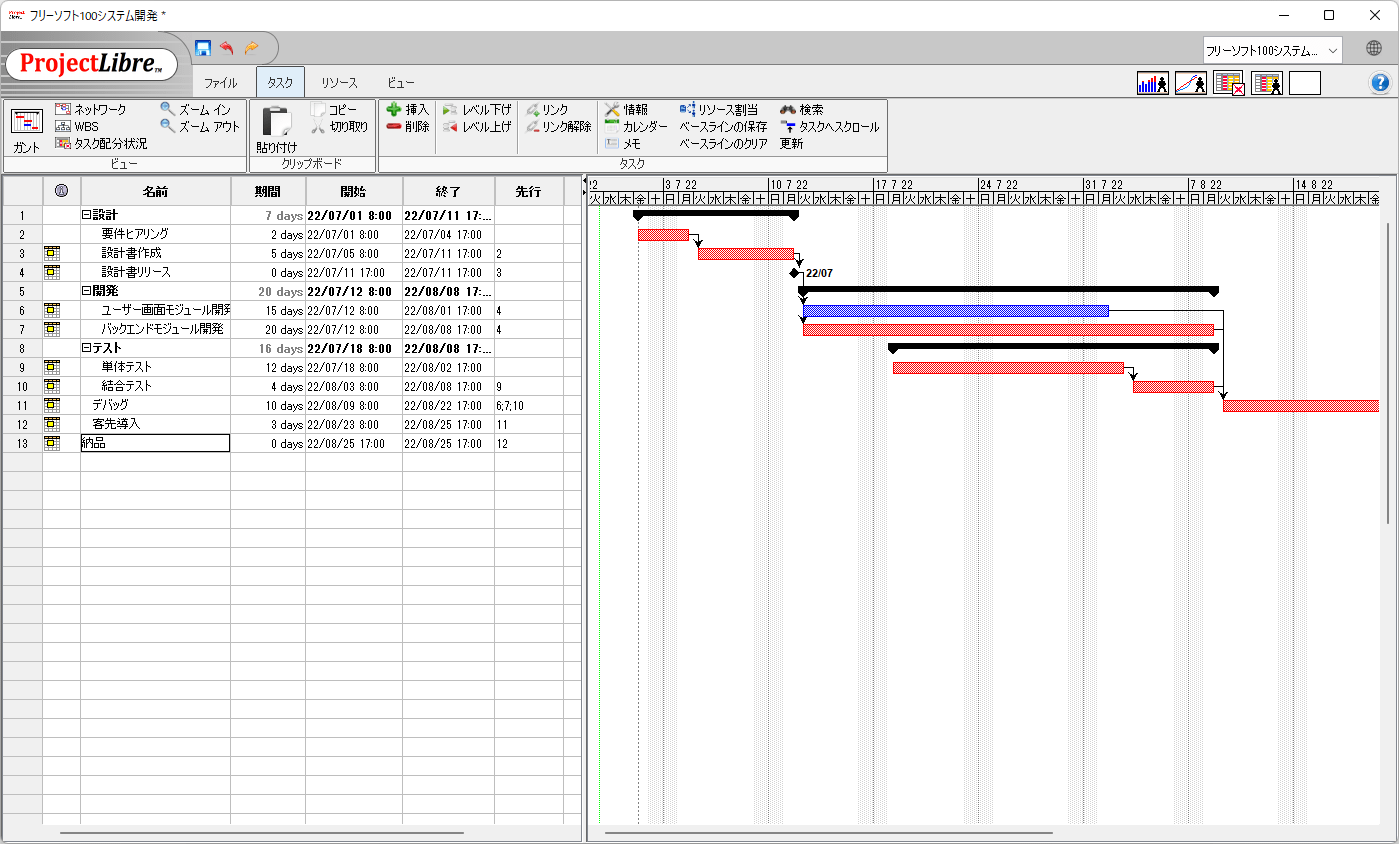Click the ベースラインの保存 button
The width and height of the screenshot is (1399, 844).
tap(723, 127)
